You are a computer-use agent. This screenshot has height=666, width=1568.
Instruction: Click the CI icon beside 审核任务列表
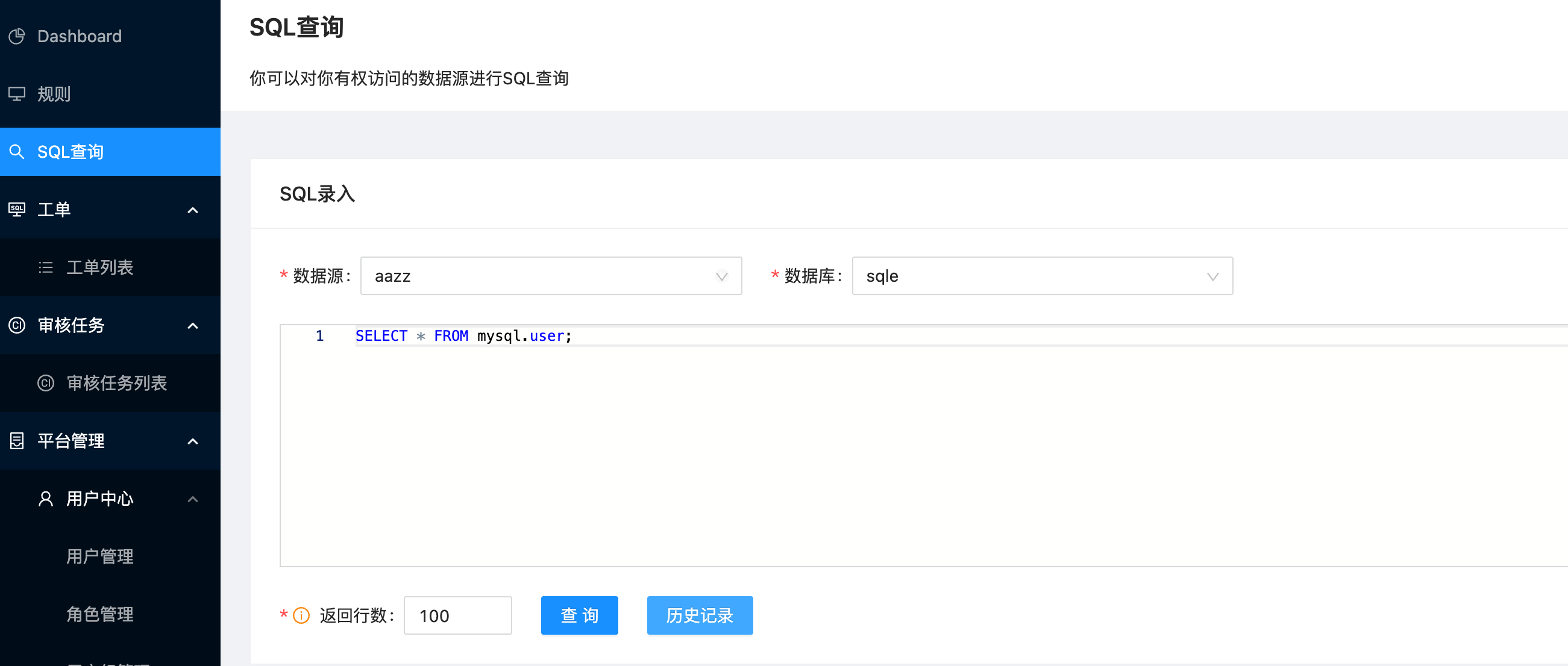click(46, 383)
